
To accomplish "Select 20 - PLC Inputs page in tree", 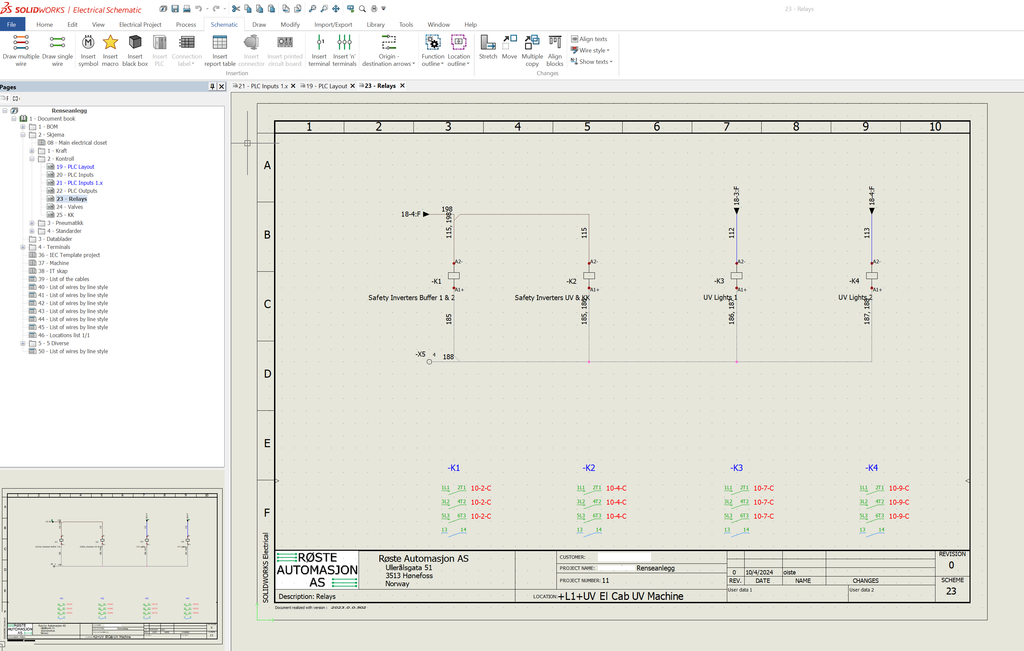I will point(74,175).
